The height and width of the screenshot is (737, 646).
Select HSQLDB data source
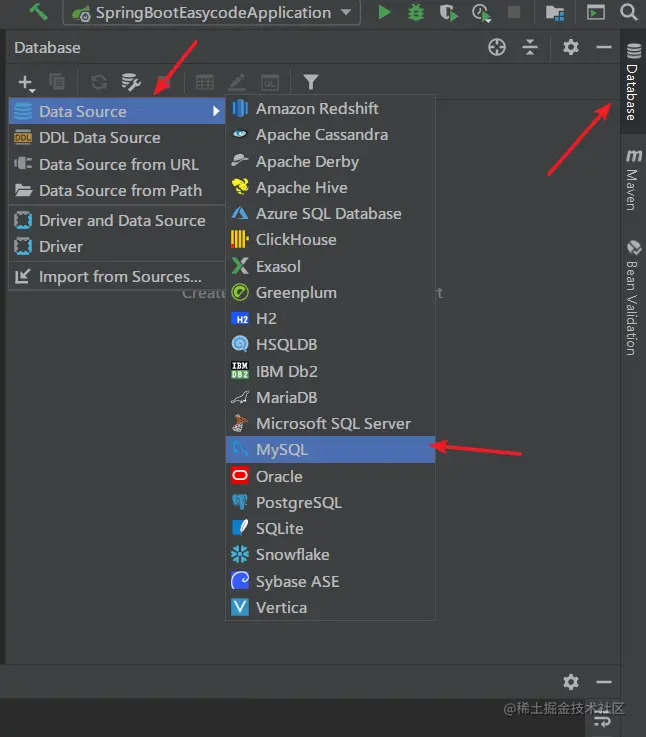pos(331,345)
